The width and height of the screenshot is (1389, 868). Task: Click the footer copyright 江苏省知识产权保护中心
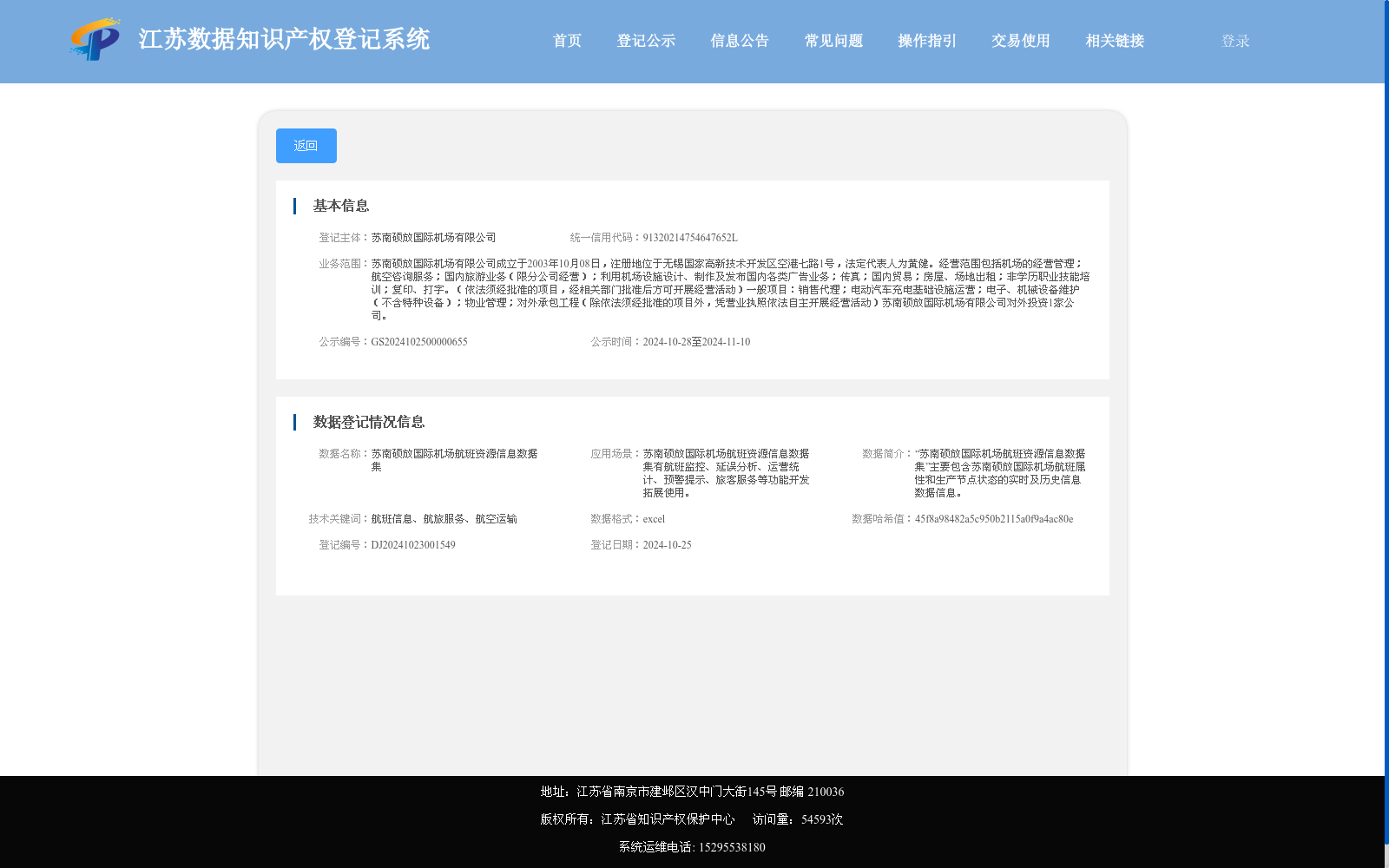coord(668,819)
